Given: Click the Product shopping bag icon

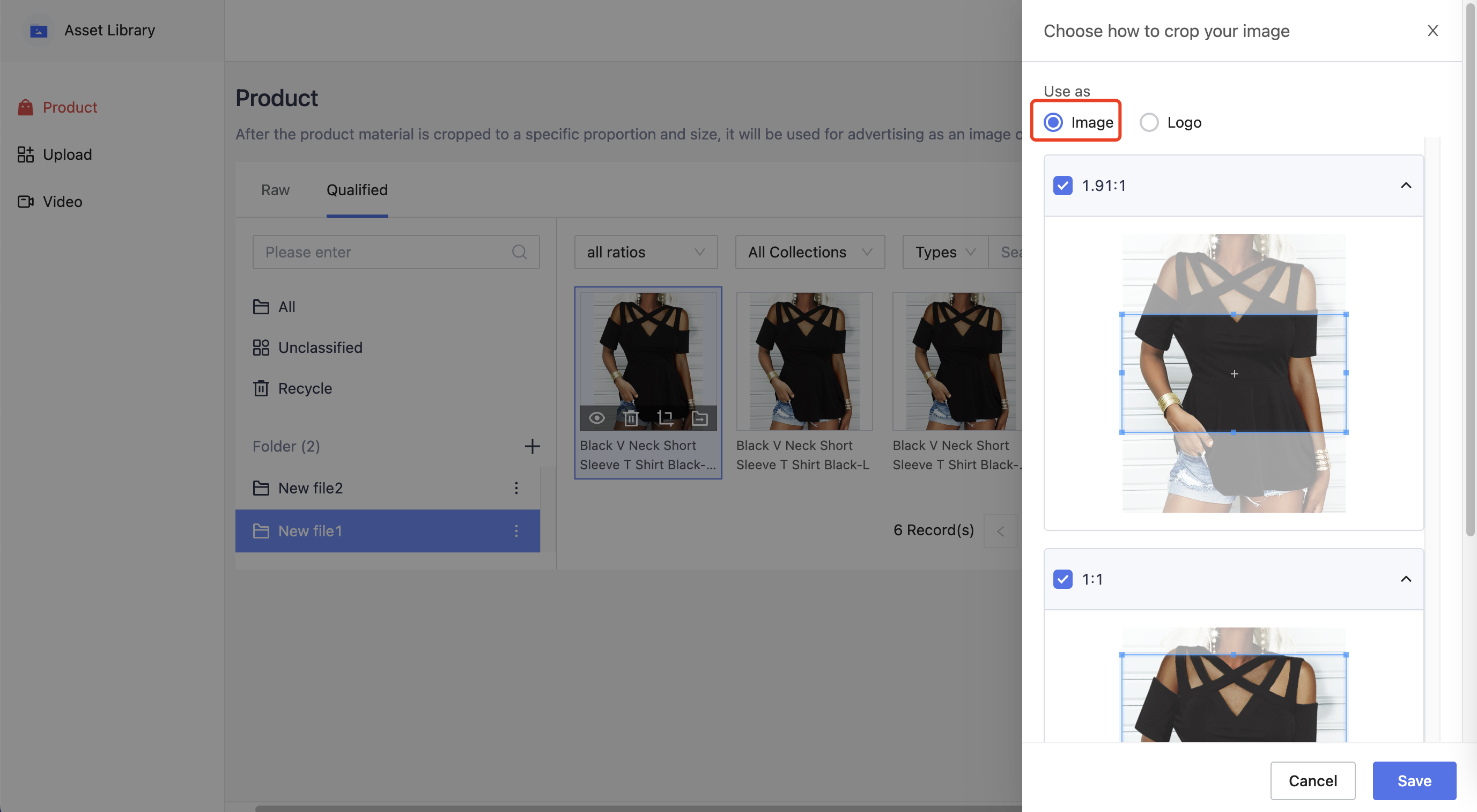Looking at the screenshot, I should tap(25, 107).
